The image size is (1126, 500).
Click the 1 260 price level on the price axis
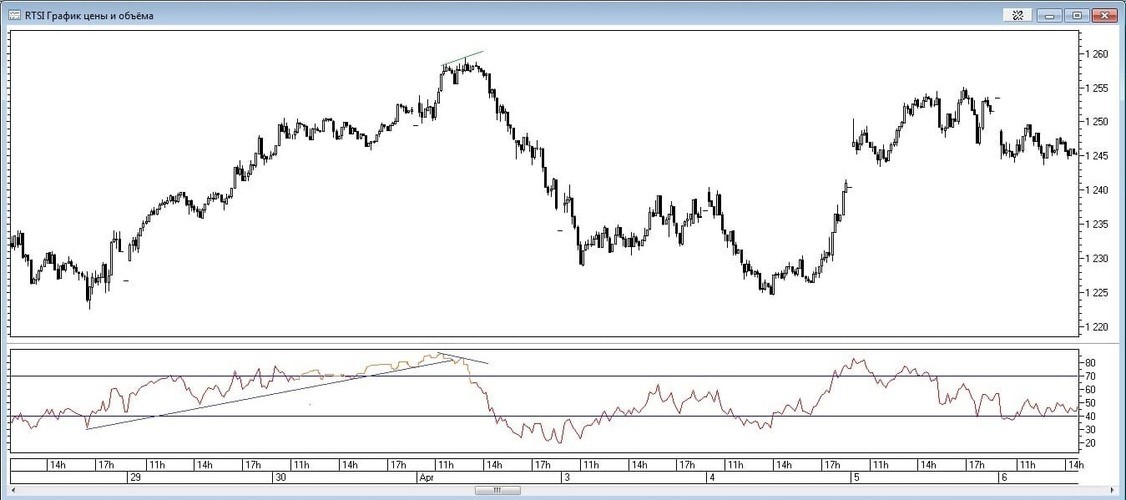1097,54
